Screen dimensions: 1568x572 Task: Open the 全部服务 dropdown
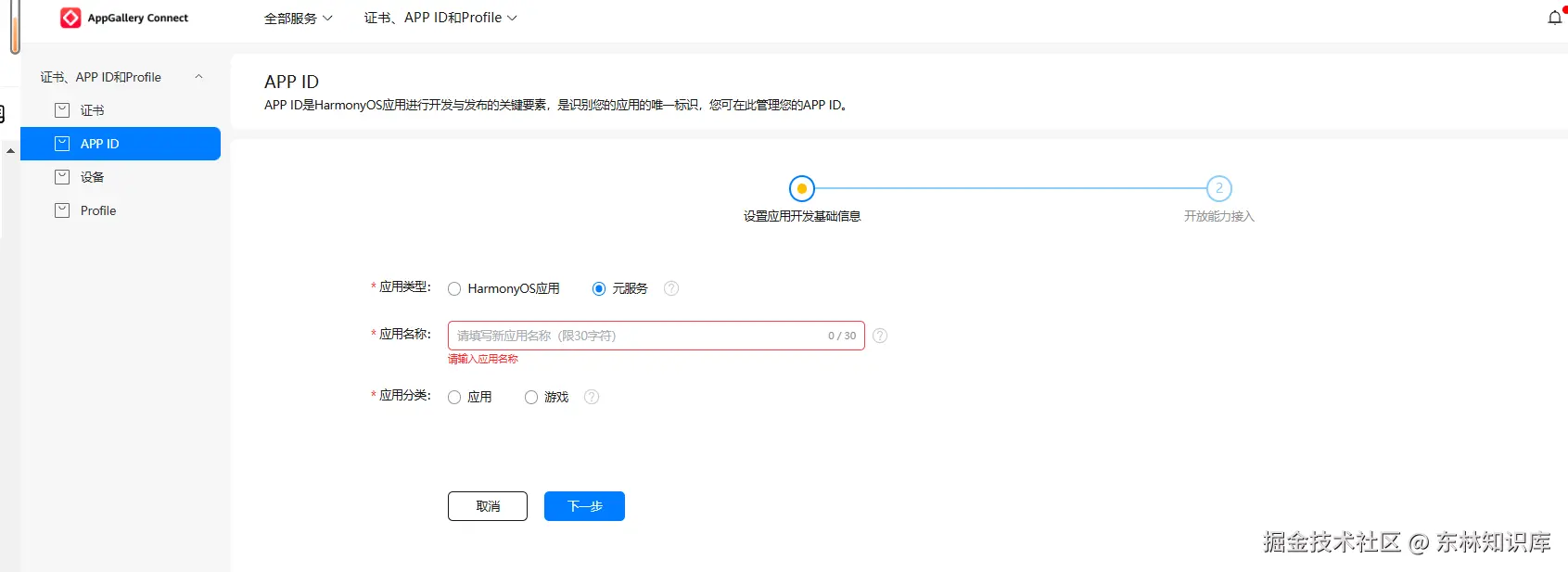pyautogui.click(x=299, y=19)
